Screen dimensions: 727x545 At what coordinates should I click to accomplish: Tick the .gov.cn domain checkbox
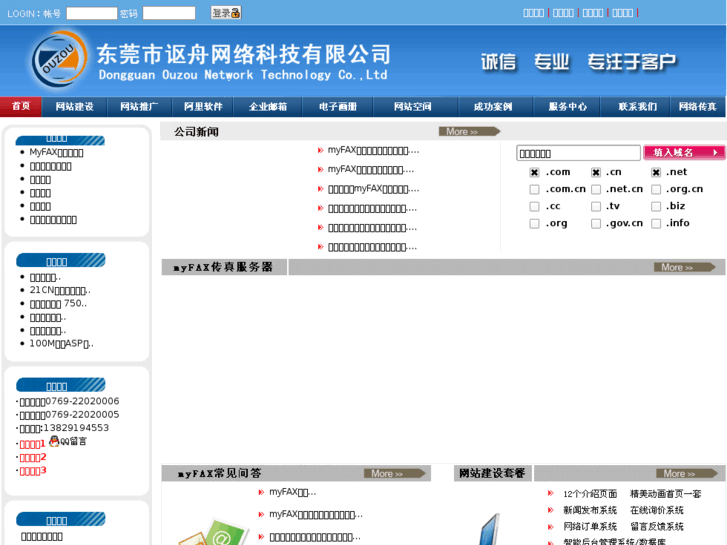pos(596,223)
